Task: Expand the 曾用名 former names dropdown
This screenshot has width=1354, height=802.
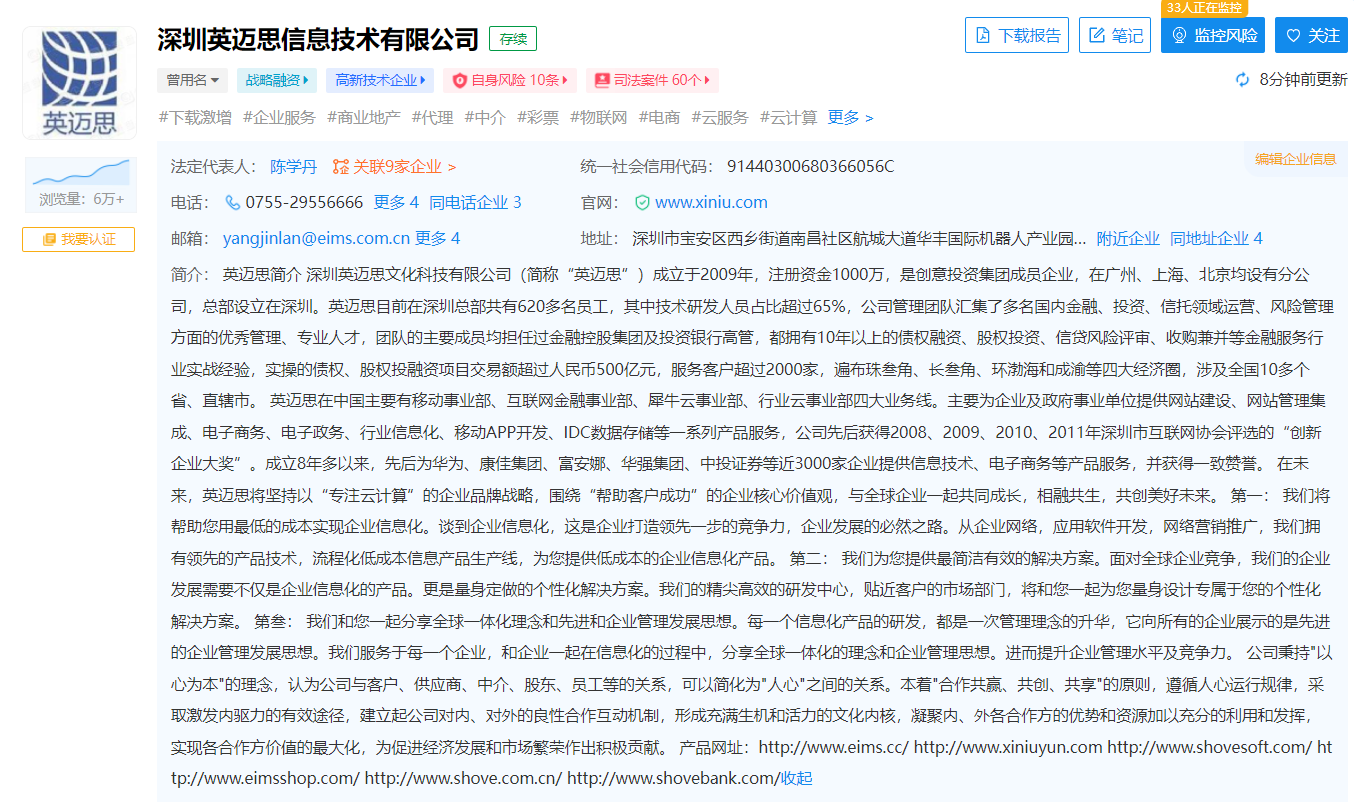Action: tap(193, 80)
